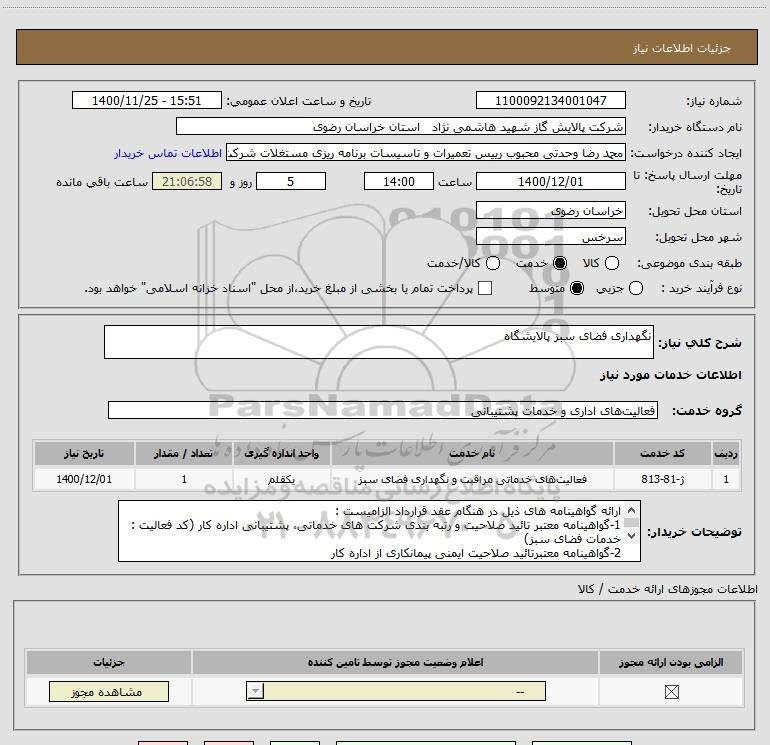
Task: Click service name cell فعالیت‌های خدماتی مراقبت
Action: (x=472, y=479)
